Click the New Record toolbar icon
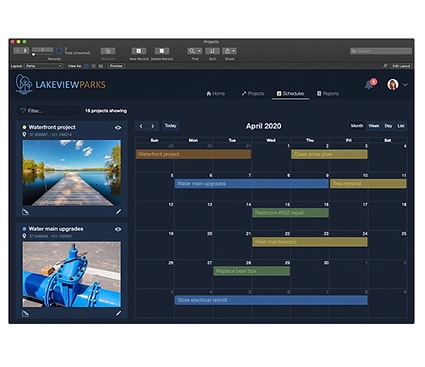This screenshot has height=367, width=425. pyautogui.click(x=139, y=51)
